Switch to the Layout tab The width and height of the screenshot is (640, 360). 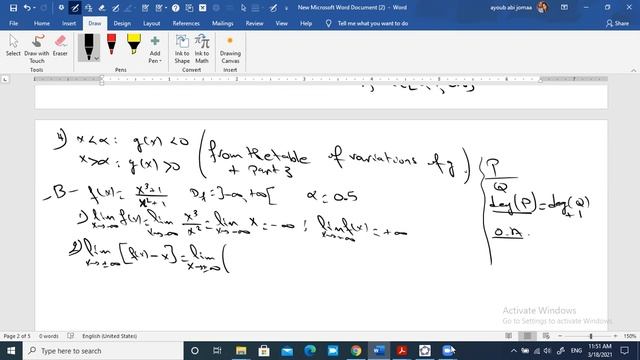[151, 24]
